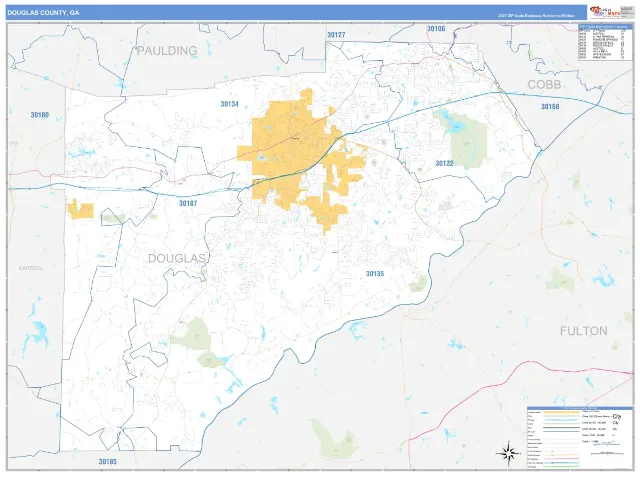This screenshot has height=480, width=640.
Task: Click the pink line in the legend
Action: 560,458
